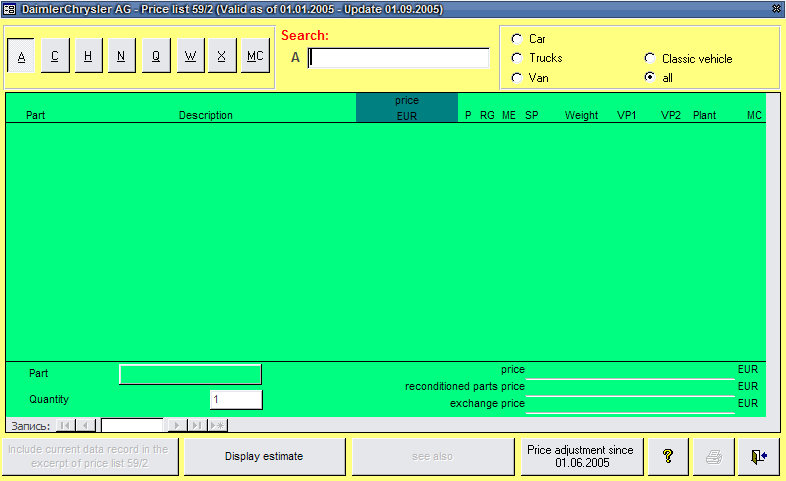Click the price EUR column header
Viewport: 786px width, 481px height.
[x=407, y=108]
